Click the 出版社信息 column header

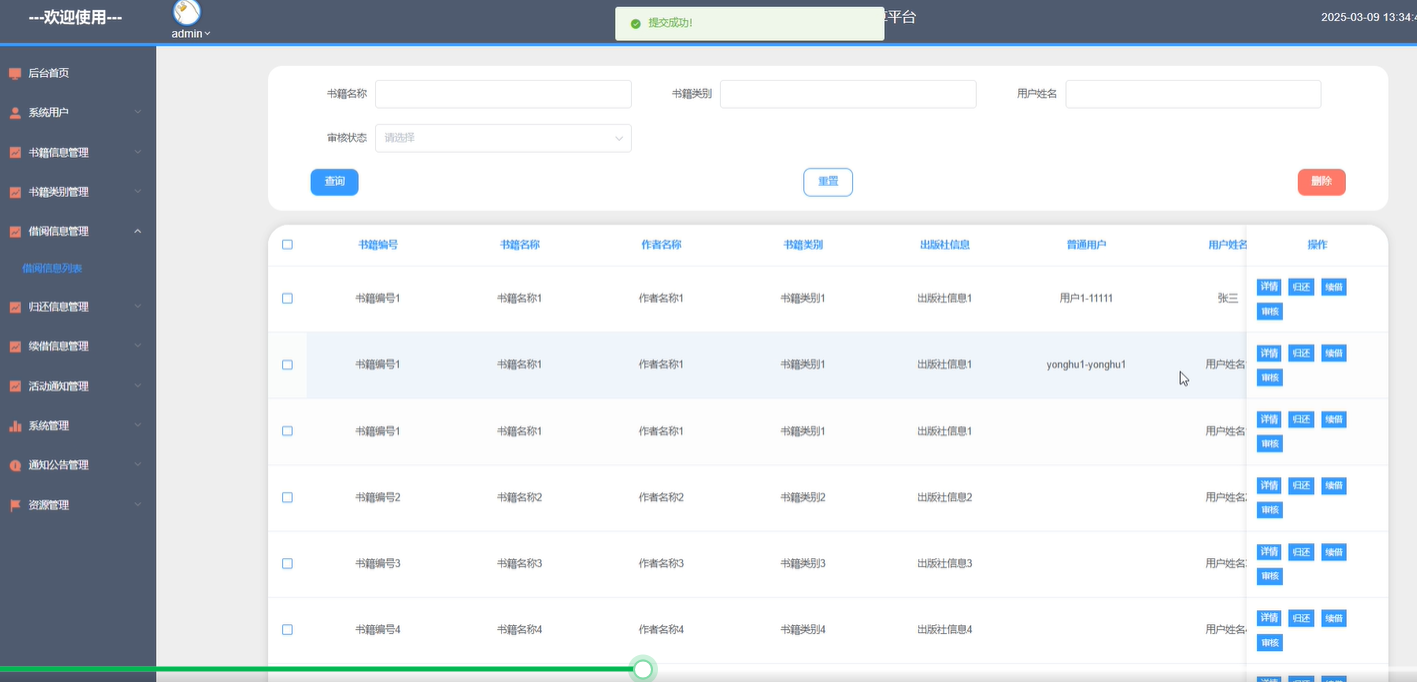click(x=945, y=245)
